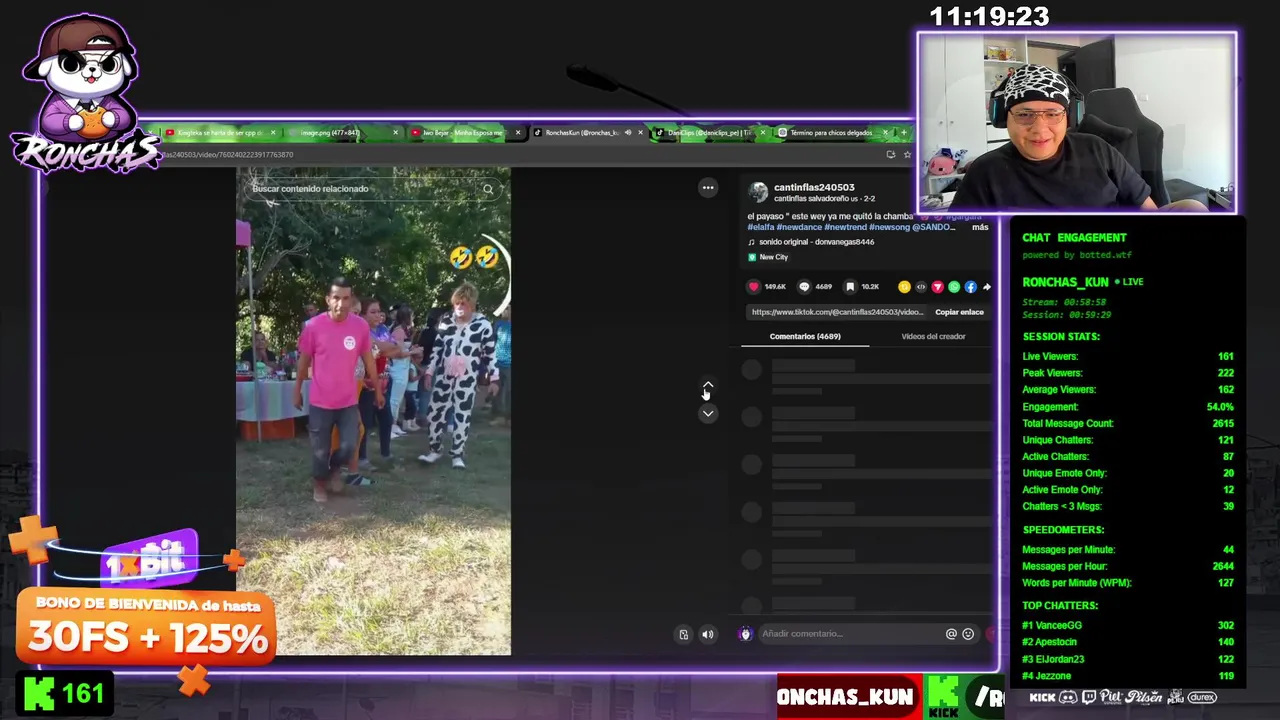Share to WhatsApp icon
The width and height of the screenshot is (1280, 720).
pos(954,287)
